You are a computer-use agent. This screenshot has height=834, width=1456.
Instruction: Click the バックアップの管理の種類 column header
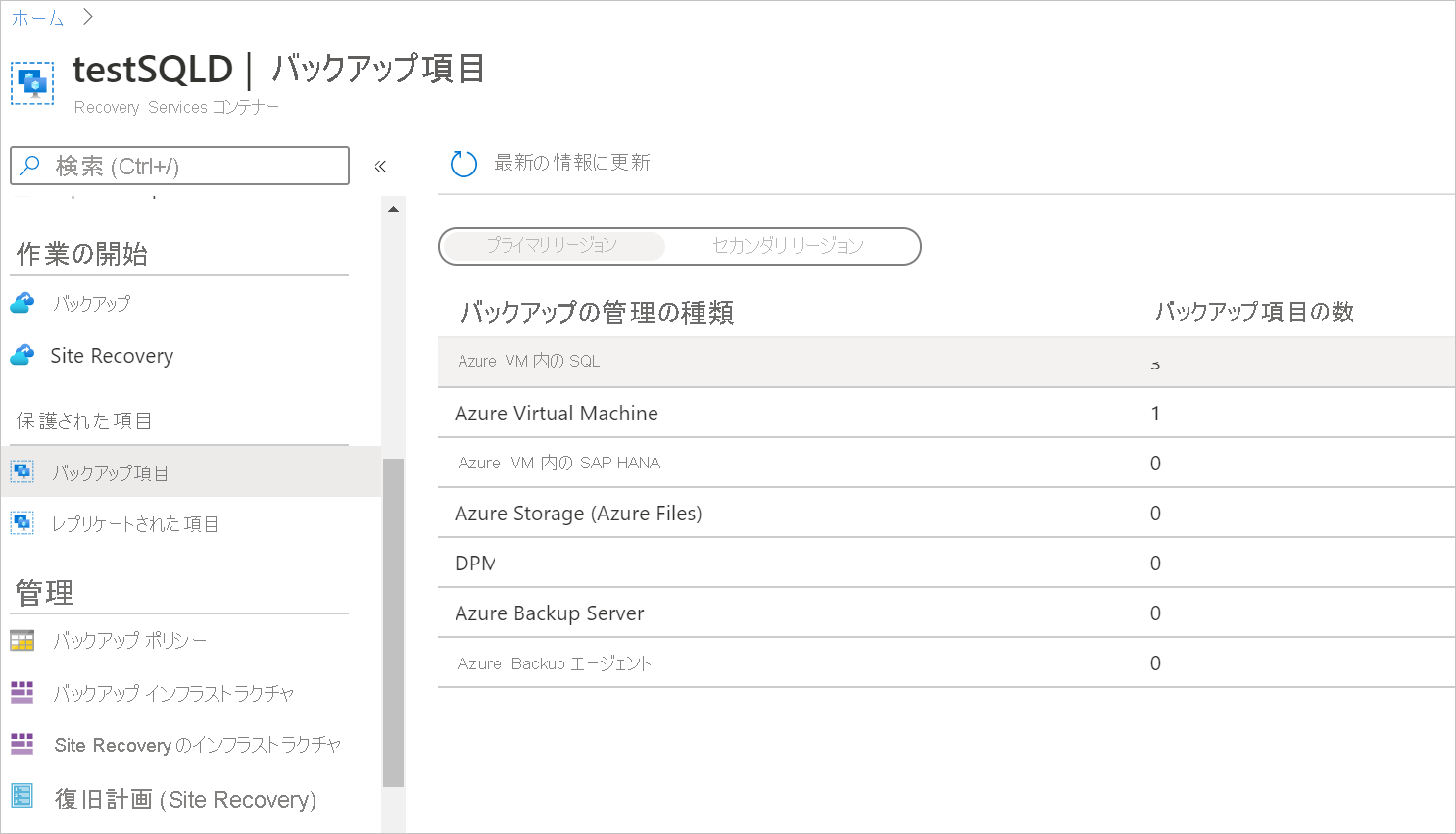[598, 313]
